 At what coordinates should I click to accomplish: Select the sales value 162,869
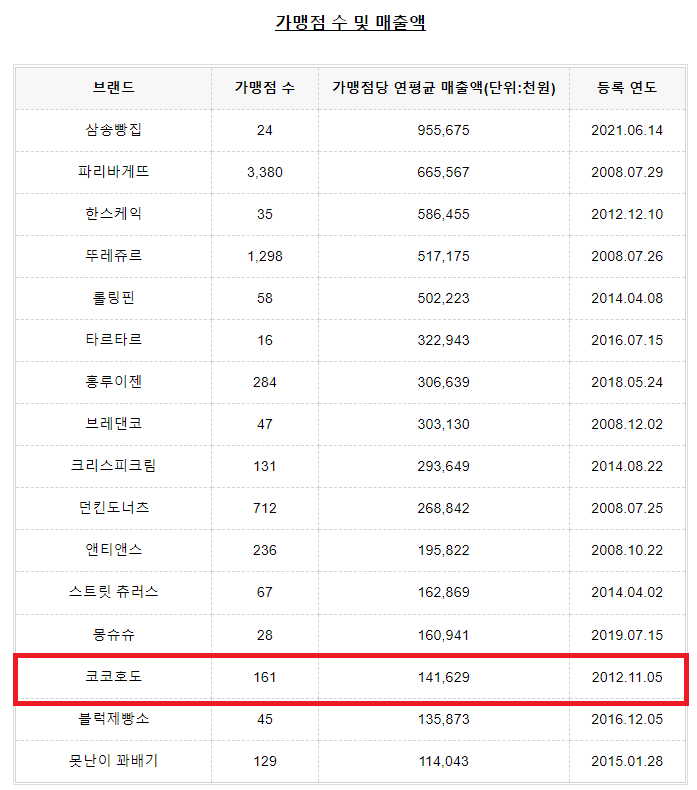(443, 592)
